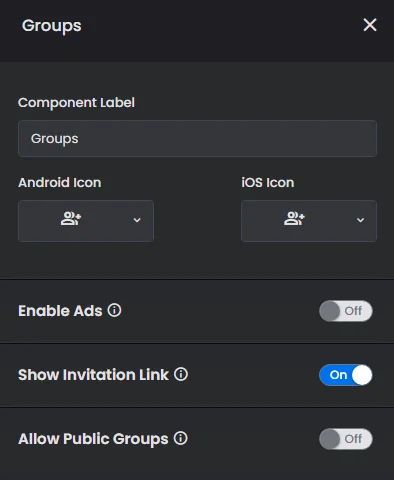Click the Component Label heading
Screen dimensions: 394x480
76,103
